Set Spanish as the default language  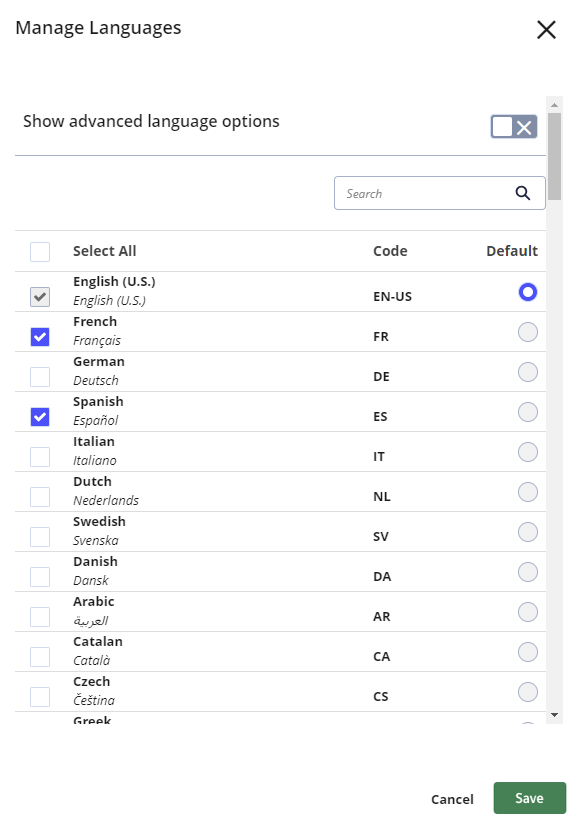pos(528,412)
